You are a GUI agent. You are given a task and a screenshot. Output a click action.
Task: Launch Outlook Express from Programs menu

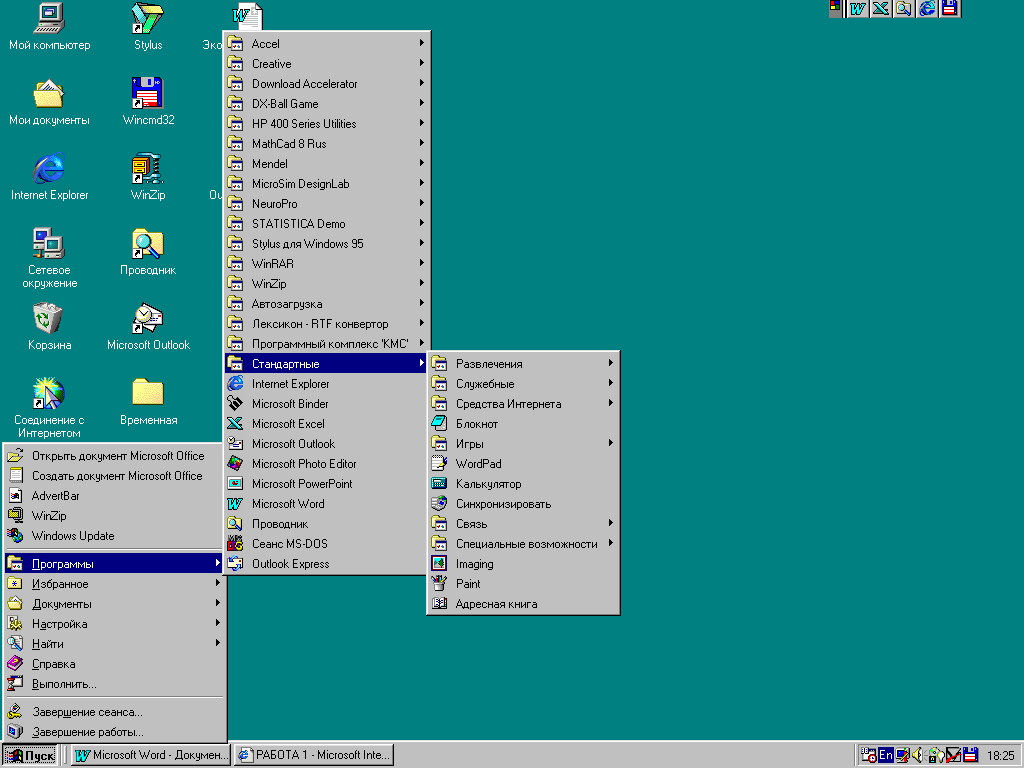[326, 564]
